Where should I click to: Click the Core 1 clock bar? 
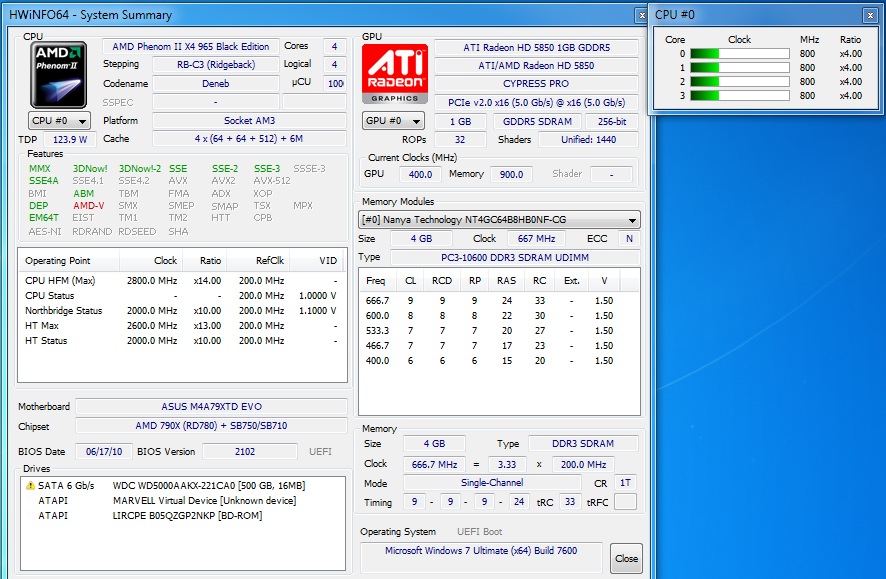740,68
